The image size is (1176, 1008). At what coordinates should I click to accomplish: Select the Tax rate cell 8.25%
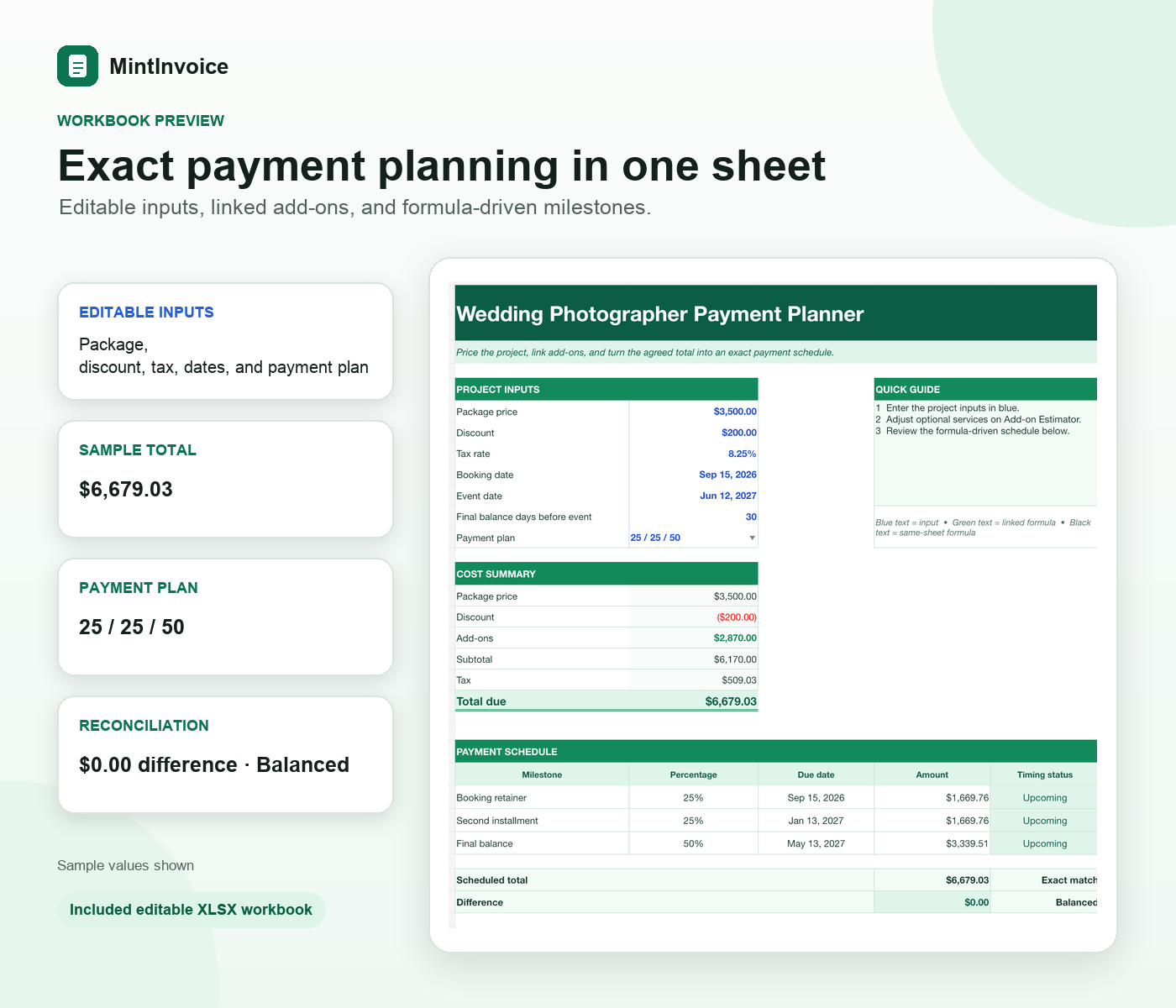tap(742, 454)
